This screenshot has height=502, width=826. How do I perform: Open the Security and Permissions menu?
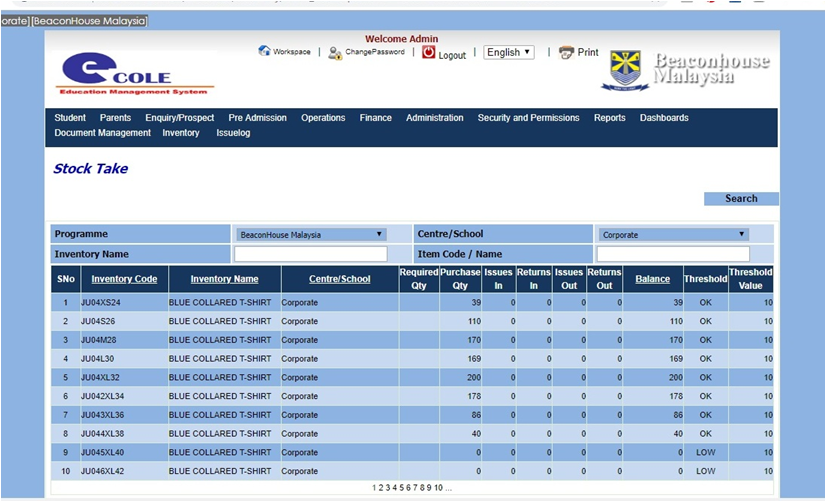coord(528,117)
